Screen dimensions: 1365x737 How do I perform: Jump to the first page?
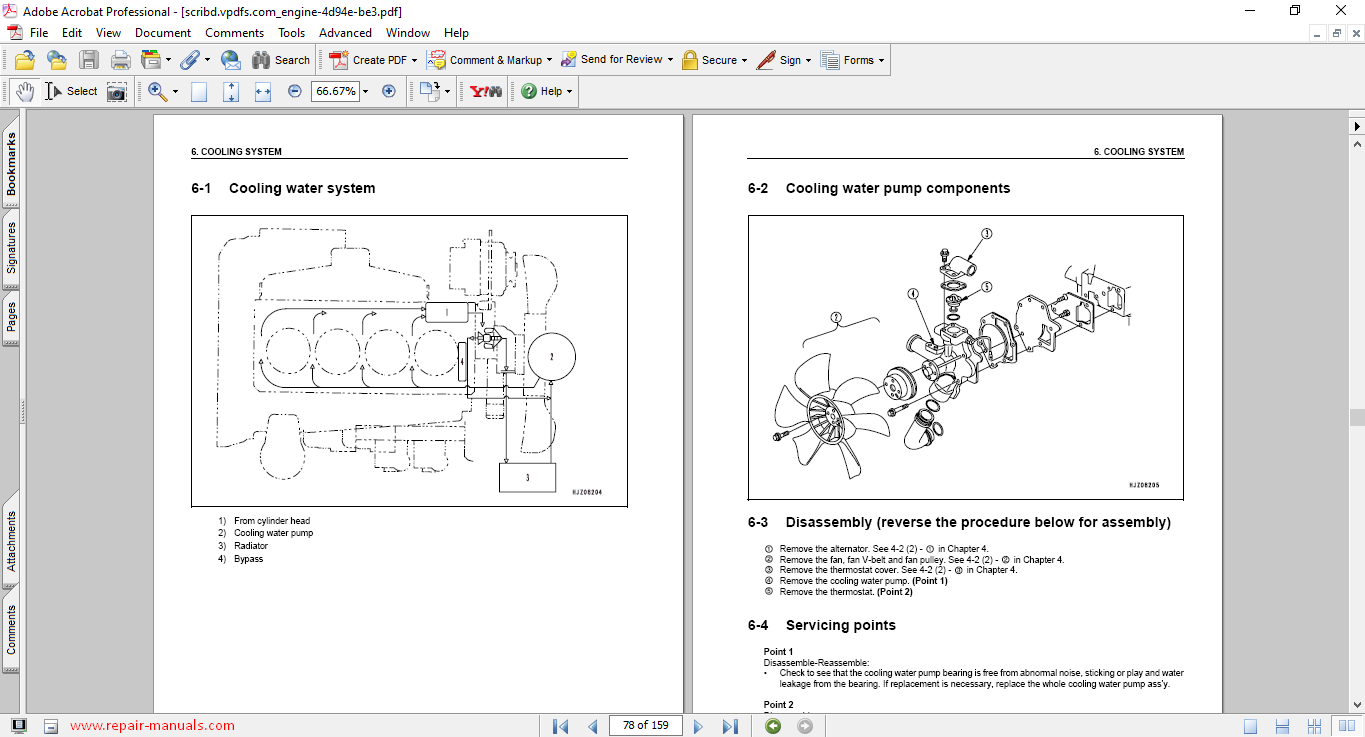point(561,726)
